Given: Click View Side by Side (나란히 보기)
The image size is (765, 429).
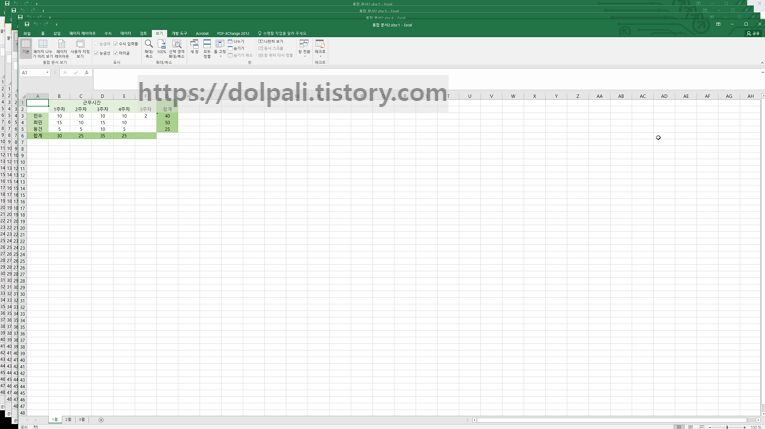Looking at the screenshot, I should (271, 42).
